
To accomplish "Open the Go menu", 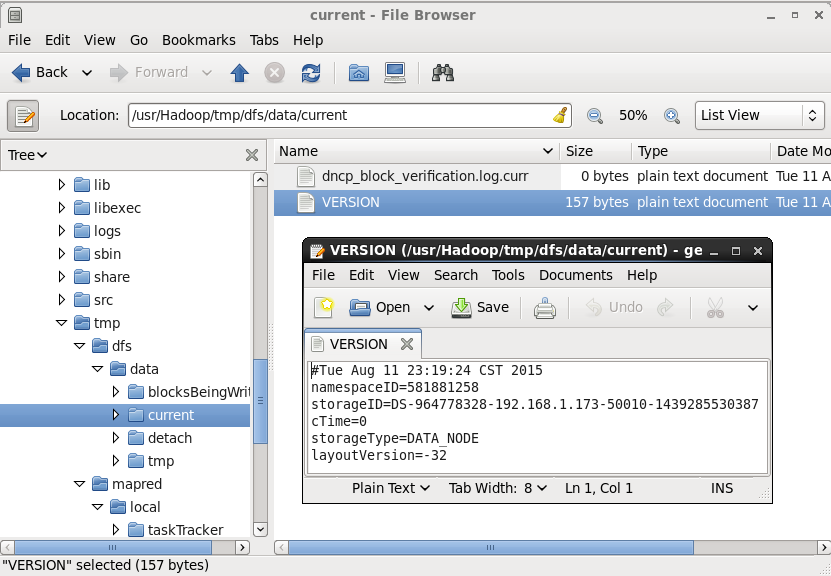I will 139,40.
